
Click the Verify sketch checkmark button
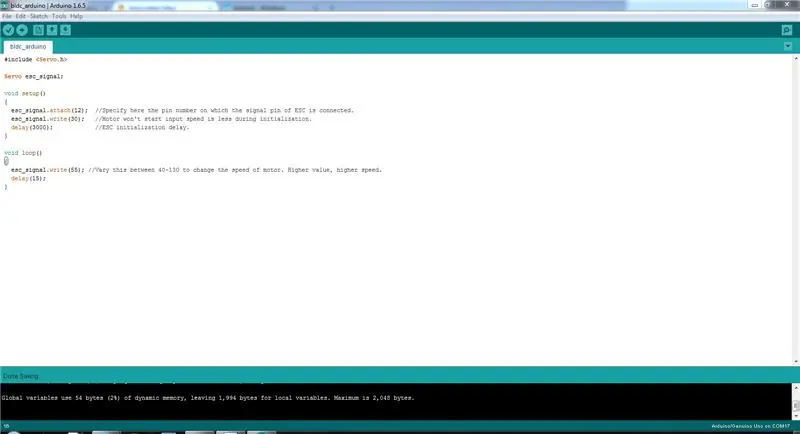8,30
